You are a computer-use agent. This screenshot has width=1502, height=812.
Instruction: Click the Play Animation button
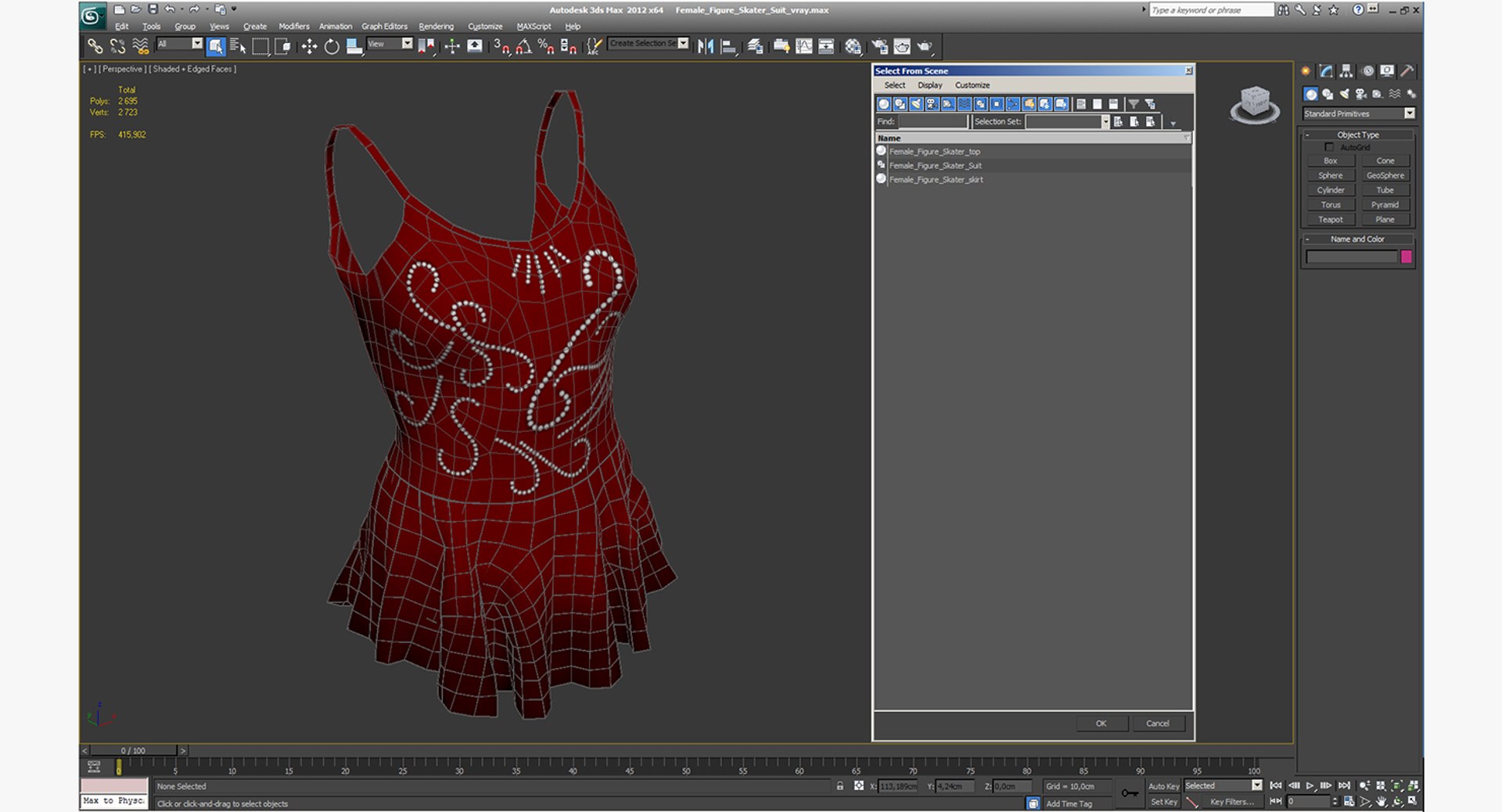(x=1310, y=785)
